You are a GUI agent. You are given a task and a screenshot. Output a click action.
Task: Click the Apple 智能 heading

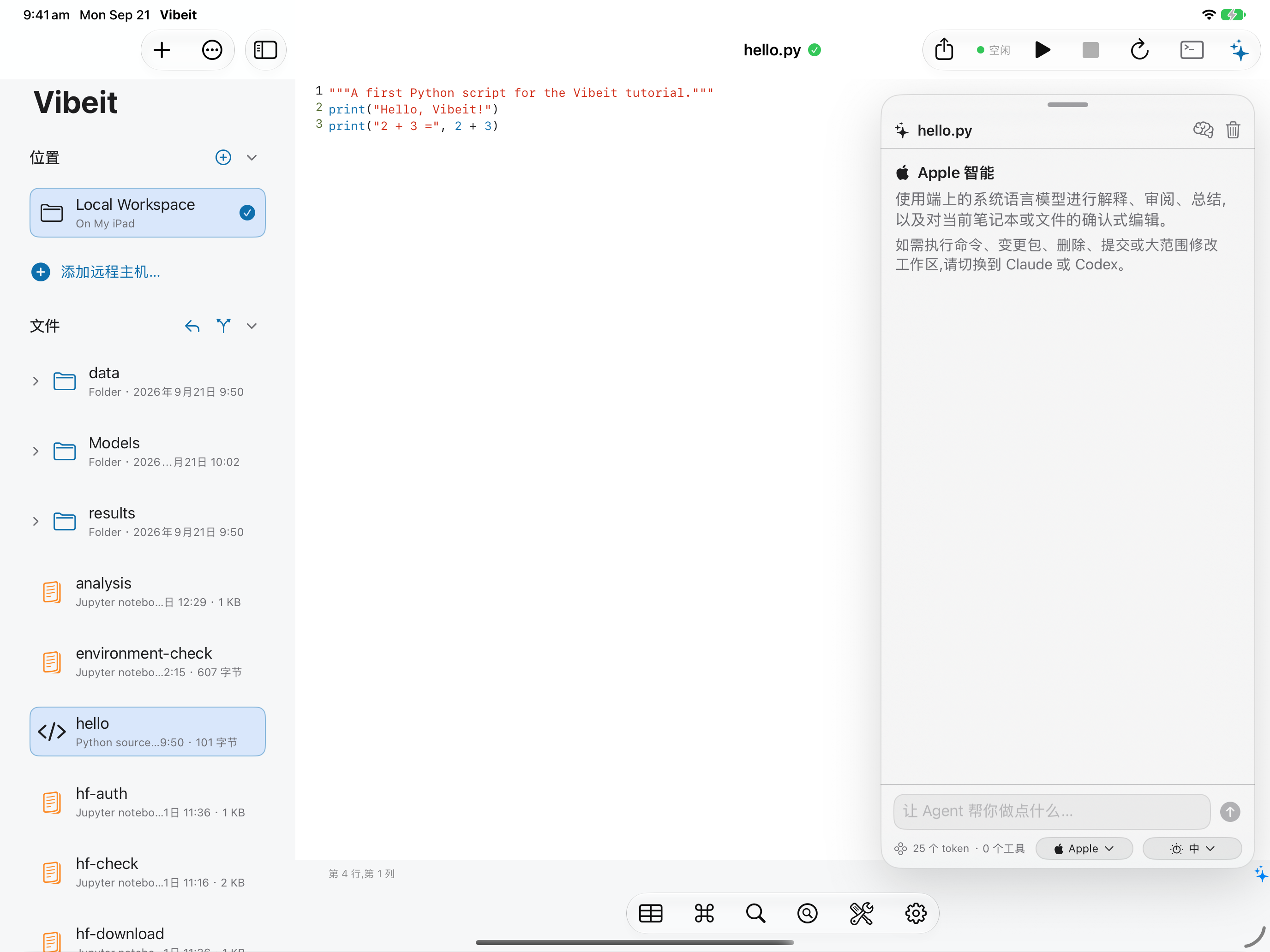(956, 173)
